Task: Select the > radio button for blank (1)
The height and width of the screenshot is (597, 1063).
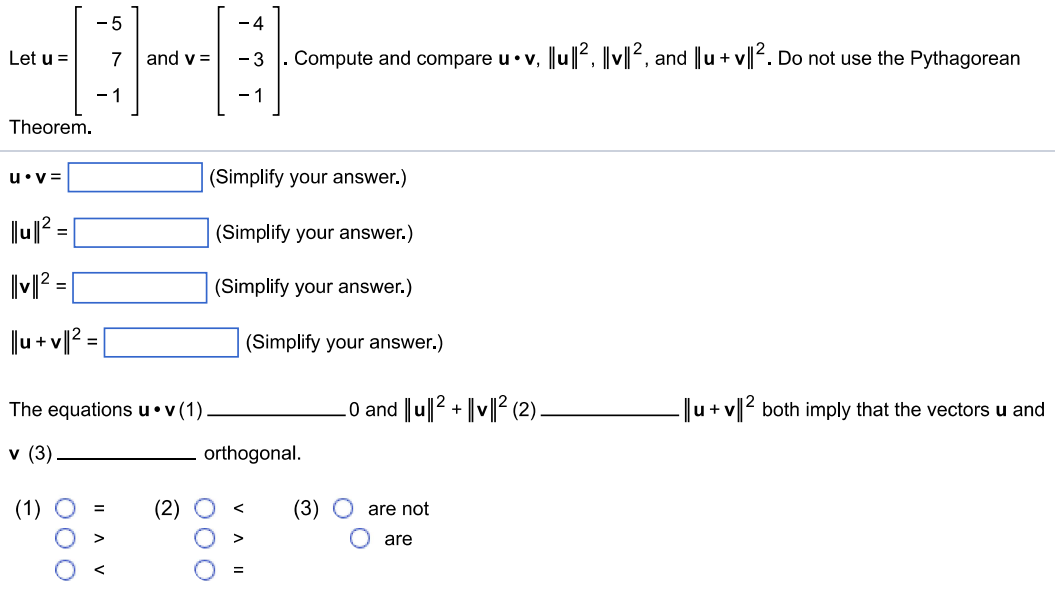Action: pos(65,538)
